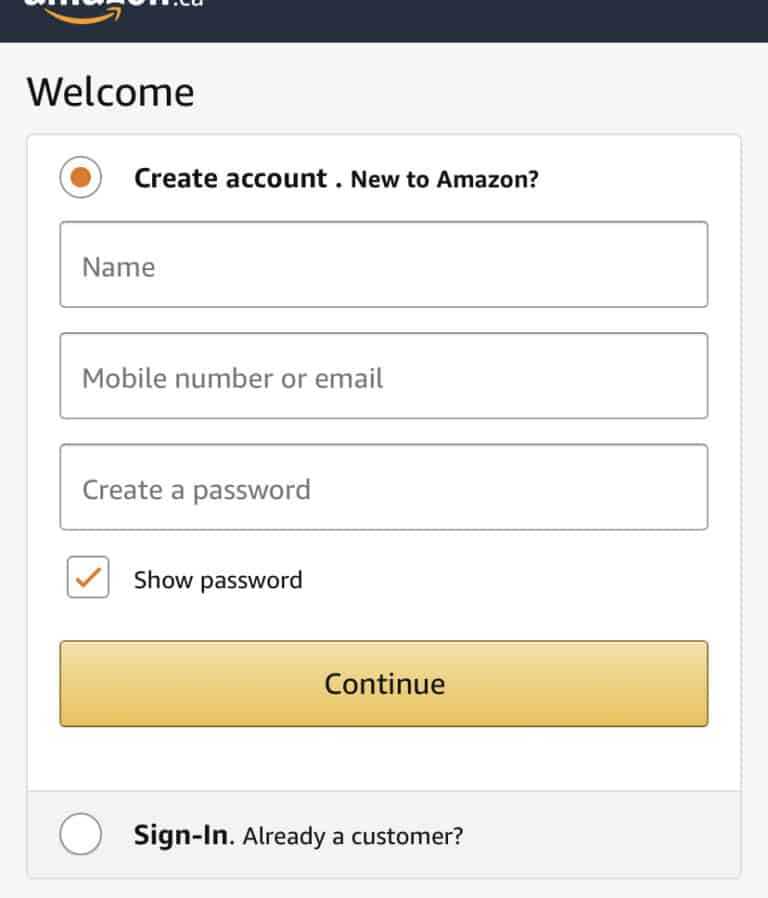Click the Name input field
The width and height of the screenshot is (768, 898).
383,264
